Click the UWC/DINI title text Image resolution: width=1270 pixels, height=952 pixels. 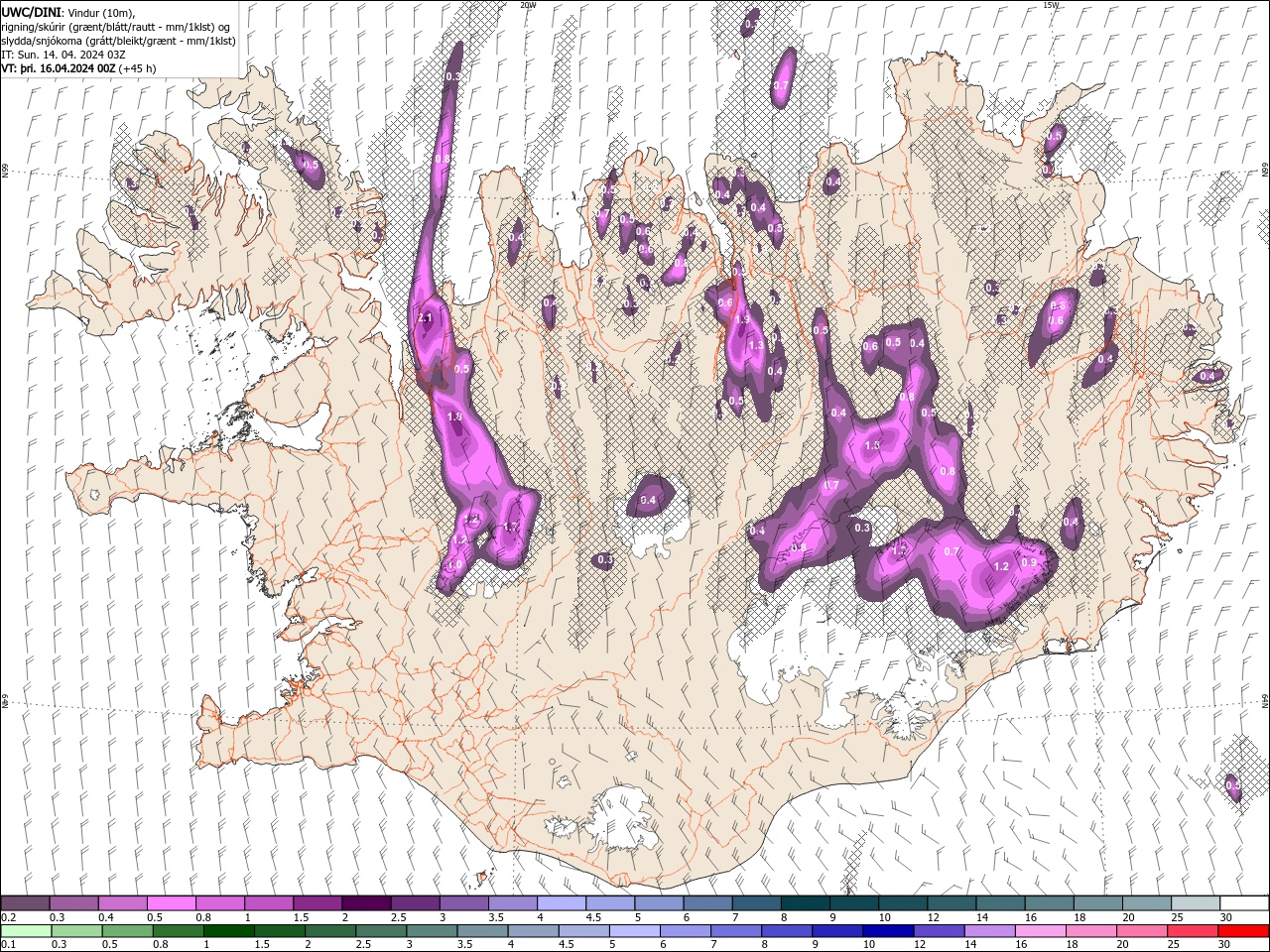click(31, 11)
